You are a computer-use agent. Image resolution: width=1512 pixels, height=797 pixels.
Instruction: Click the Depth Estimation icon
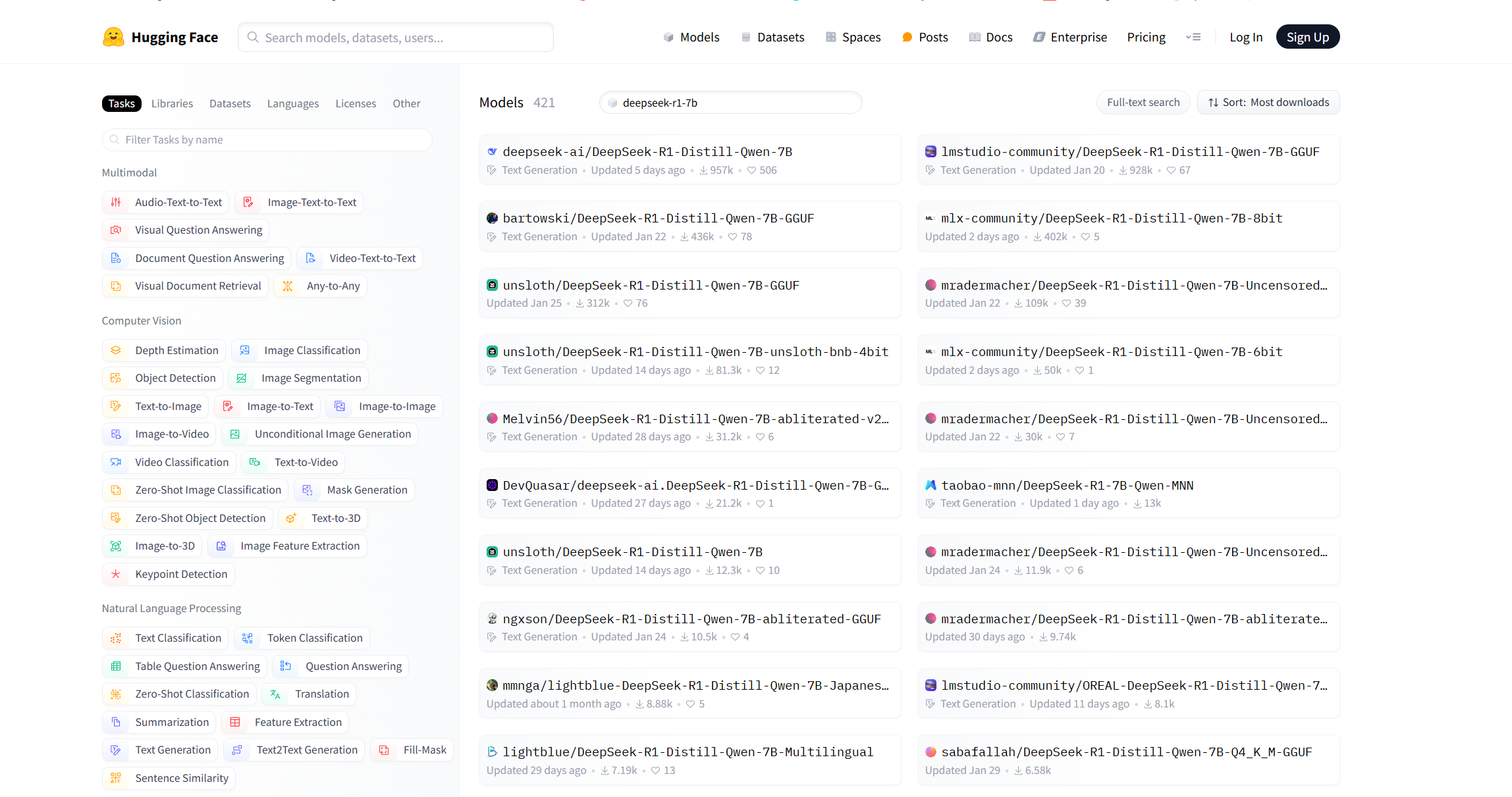(x=116, y=350)
